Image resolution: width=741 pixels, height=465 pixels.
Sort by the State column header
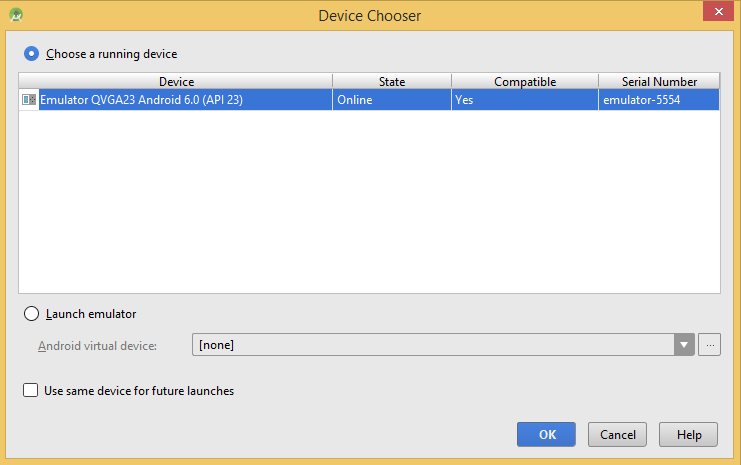(392, 81)
